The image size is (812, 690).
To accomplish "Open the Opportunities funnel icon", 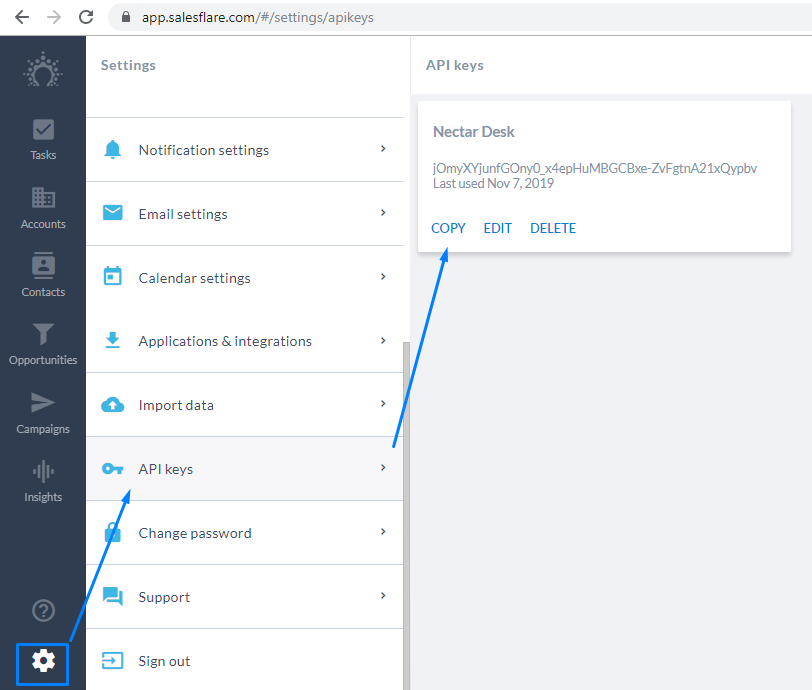I will pyautogui.click(x=43, y=334).
